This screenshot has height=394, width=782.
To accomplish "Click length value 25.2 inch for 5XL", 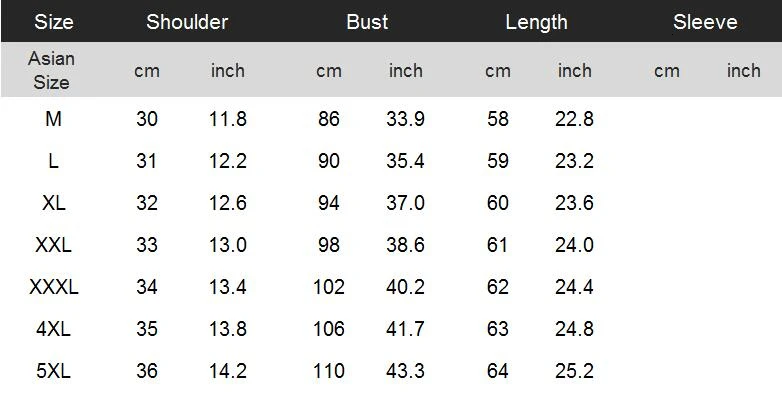I will click(574, 371).
